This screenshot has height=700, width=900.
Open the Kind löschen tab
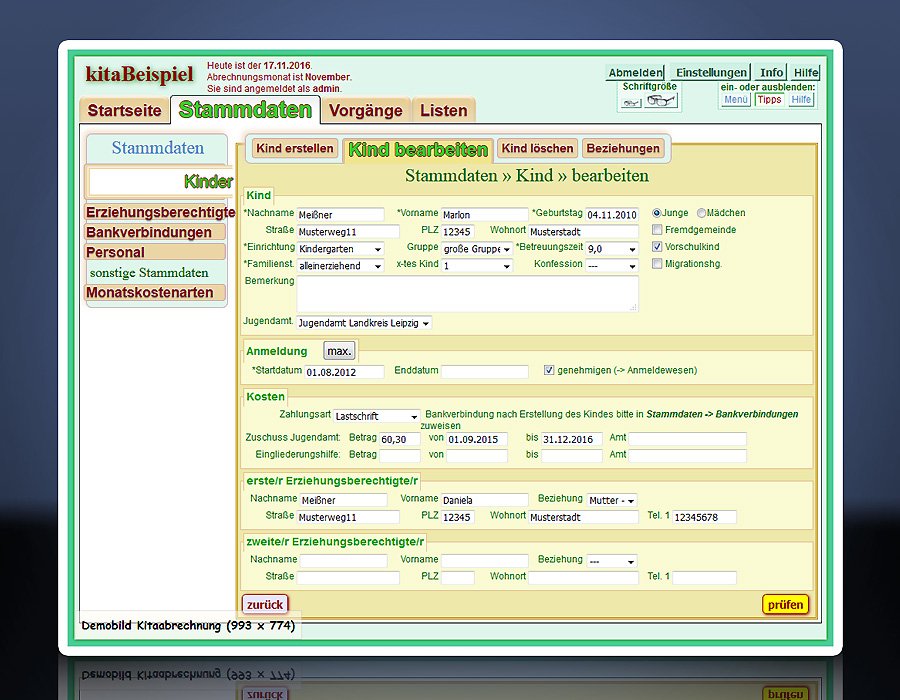[x=537, y=149]
